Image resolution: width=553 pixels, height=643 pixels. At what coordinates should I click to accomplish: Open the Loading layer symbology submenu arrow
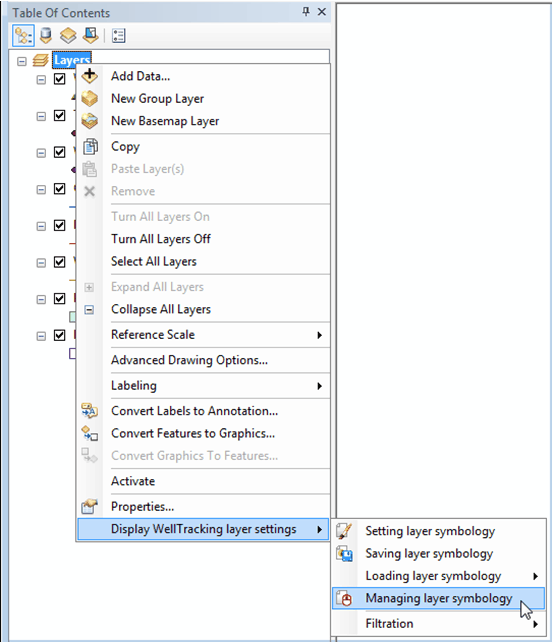tap(535, 576)
